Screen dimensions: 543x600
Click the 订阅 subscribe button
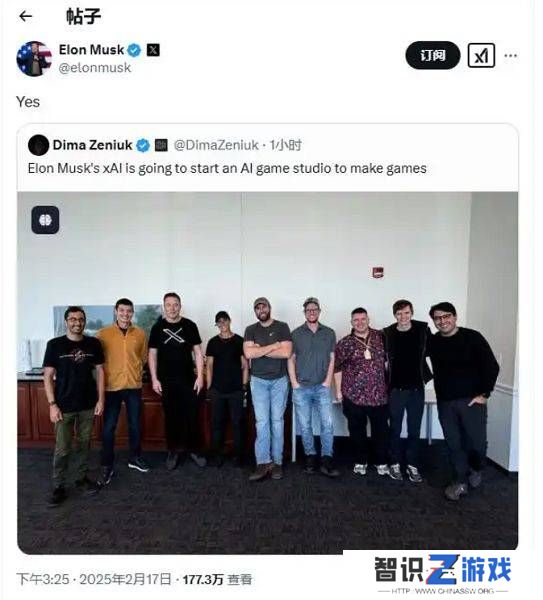point(433,55)
